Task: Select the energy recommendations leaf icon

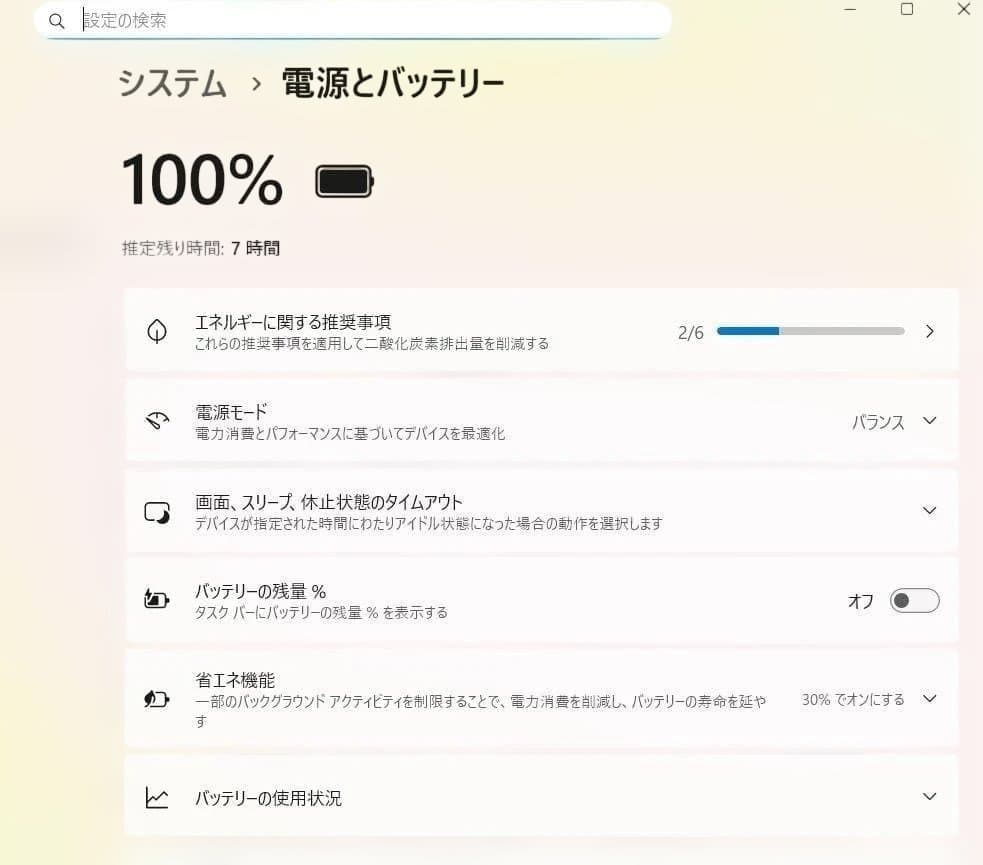Action: coord(157,331)
